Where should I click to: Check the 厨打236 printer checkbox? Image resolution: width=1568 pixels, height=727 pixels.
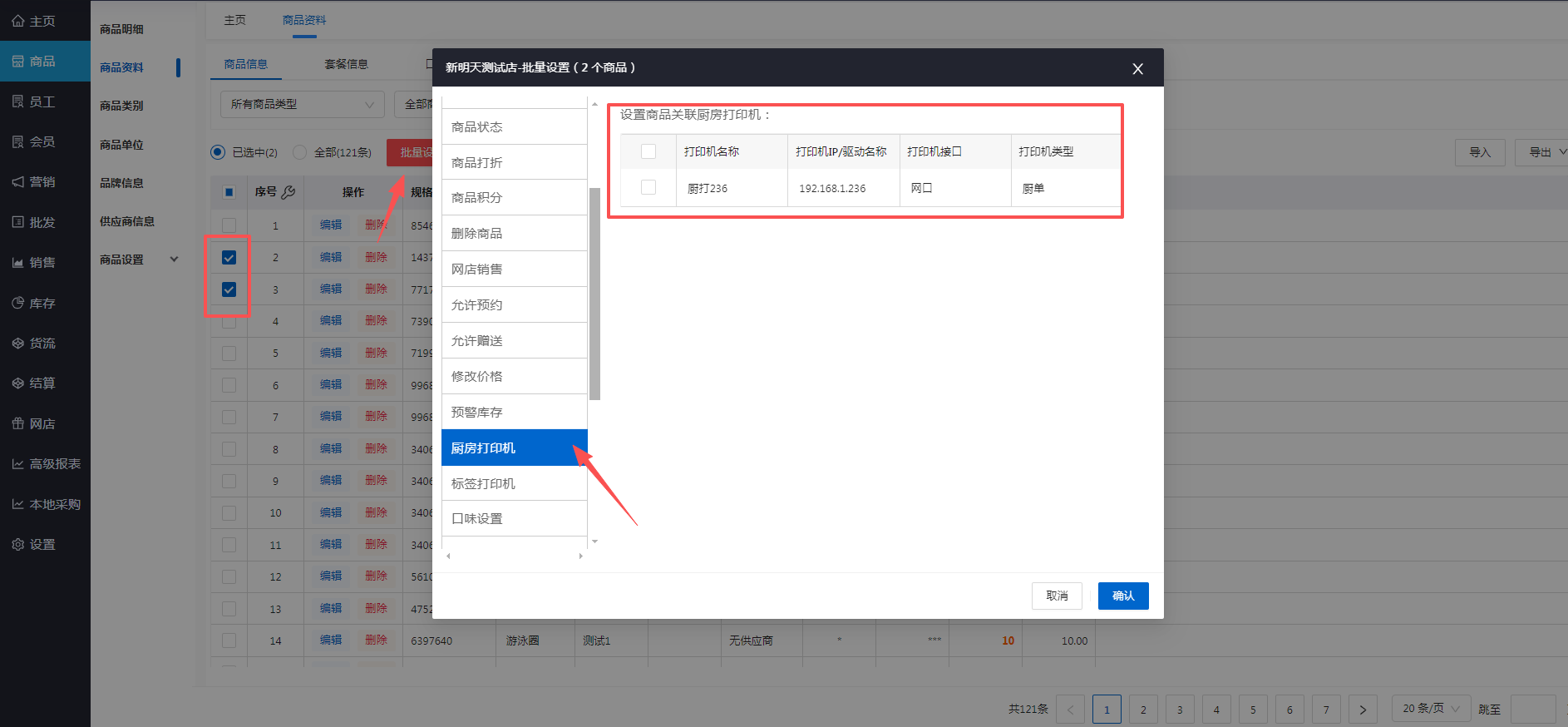[x=648, y=188]
